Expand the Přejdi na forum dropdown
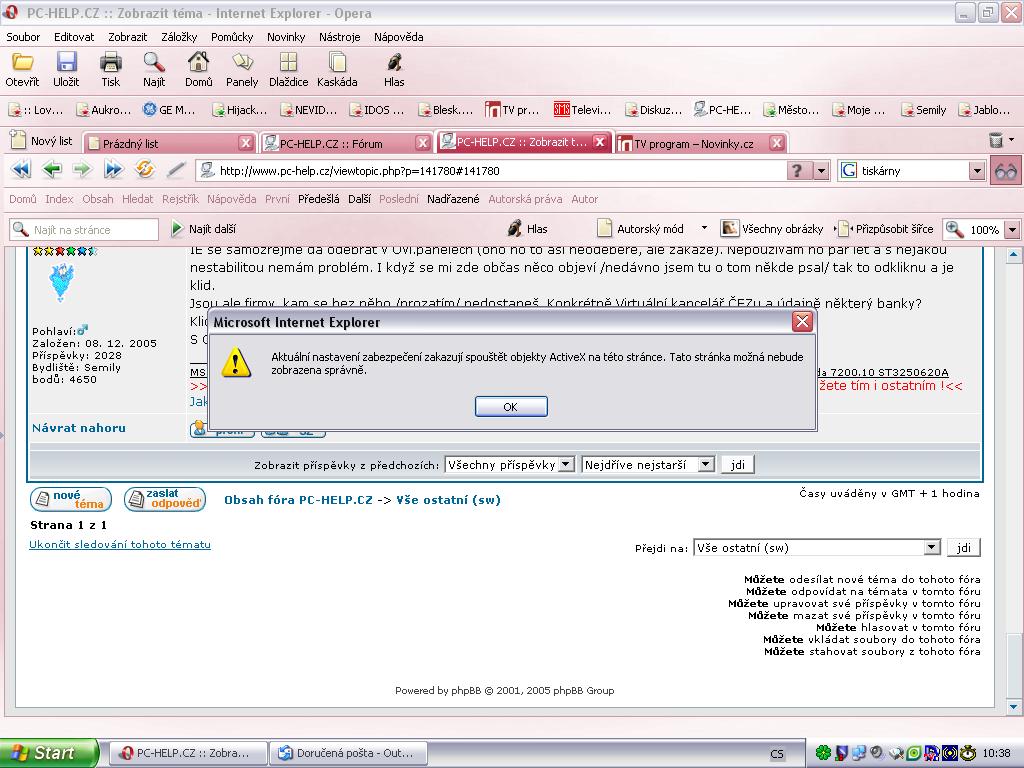This screenshot has width=1024, height=768. pyautogui.click(x=932, y=548)
